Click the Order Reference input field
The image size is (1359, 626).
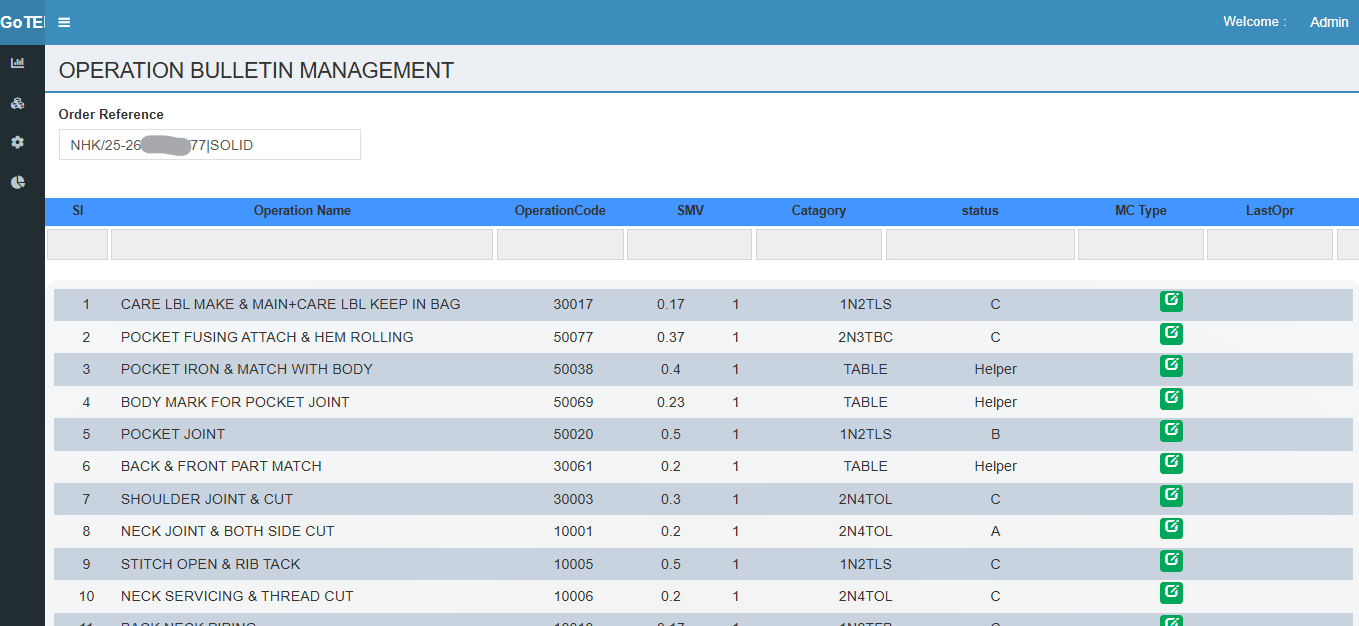pos(209,145)
